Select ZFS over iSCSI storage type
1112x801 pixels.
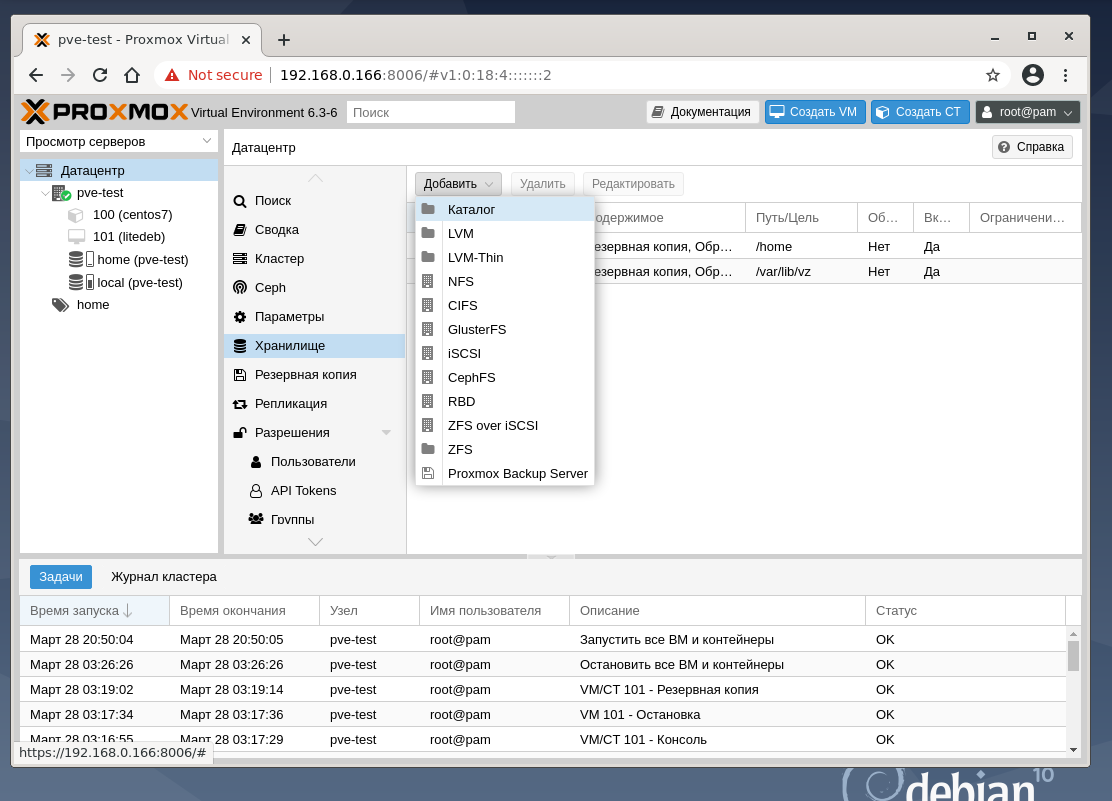coord(492,425)
